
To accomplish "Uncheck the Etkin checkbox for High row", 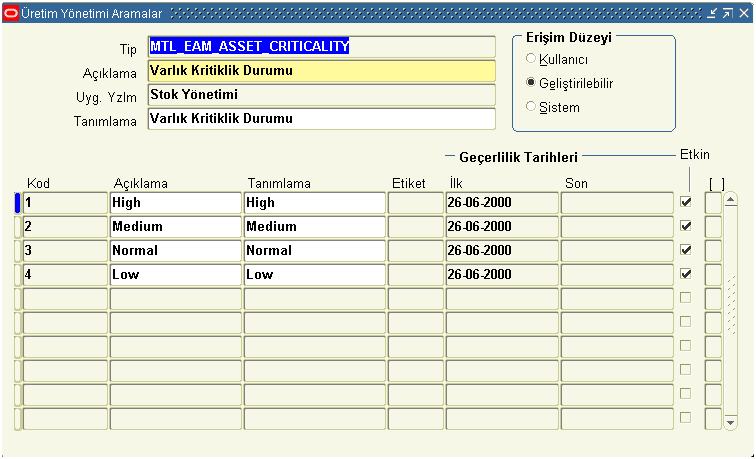I will point(686,202).
